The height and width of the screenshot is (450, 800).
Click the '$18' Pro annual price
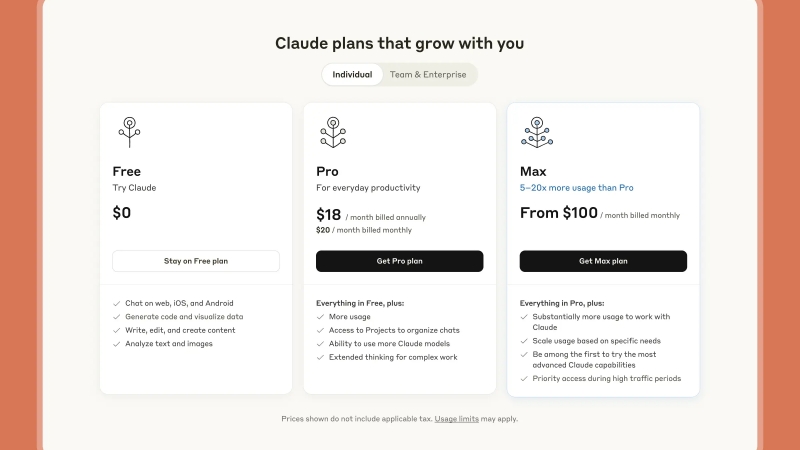pyautogui.click(x=329, y=214)
